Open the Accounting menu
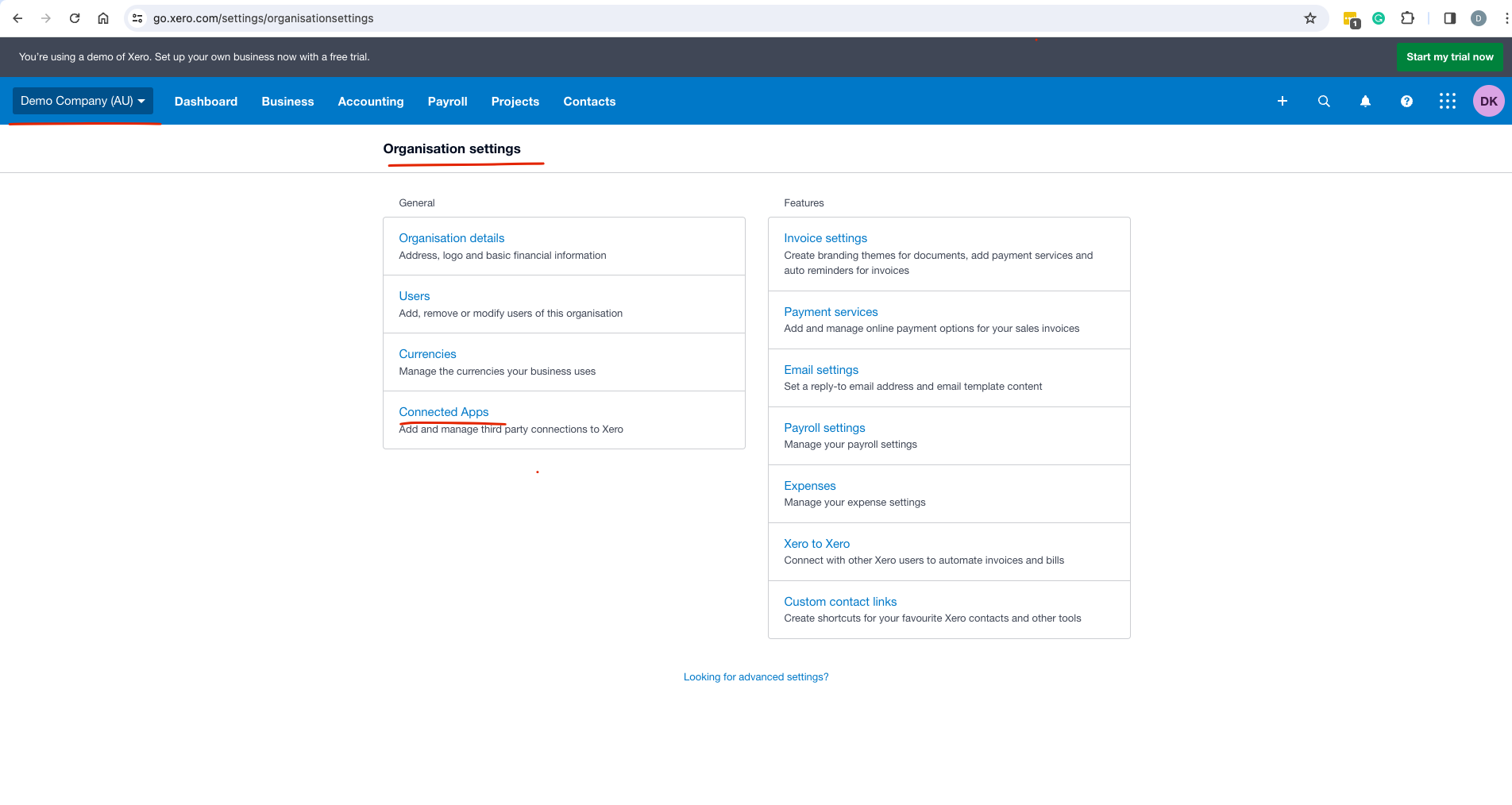 pos(371,102)
